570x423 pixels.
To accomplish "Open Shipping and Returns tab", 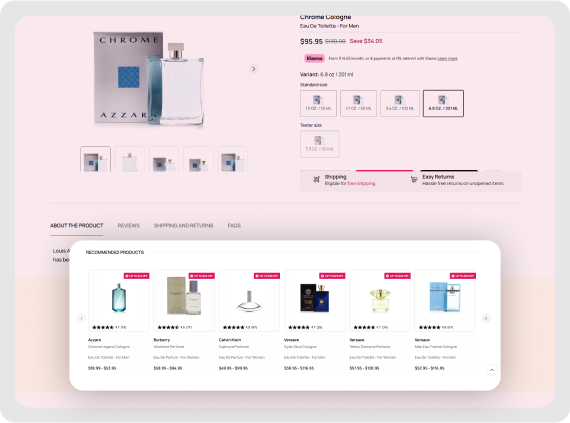I will (184, 226).
